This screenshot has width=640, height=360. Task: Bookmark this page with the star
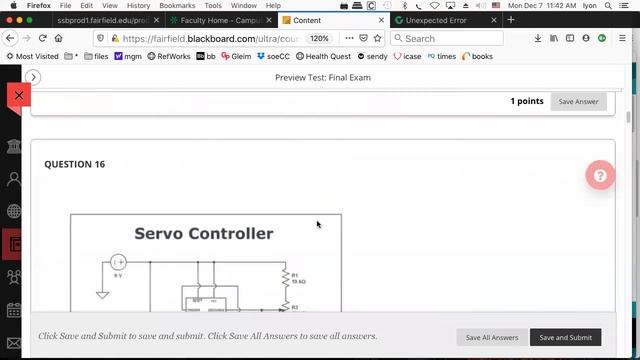point(377,38)
